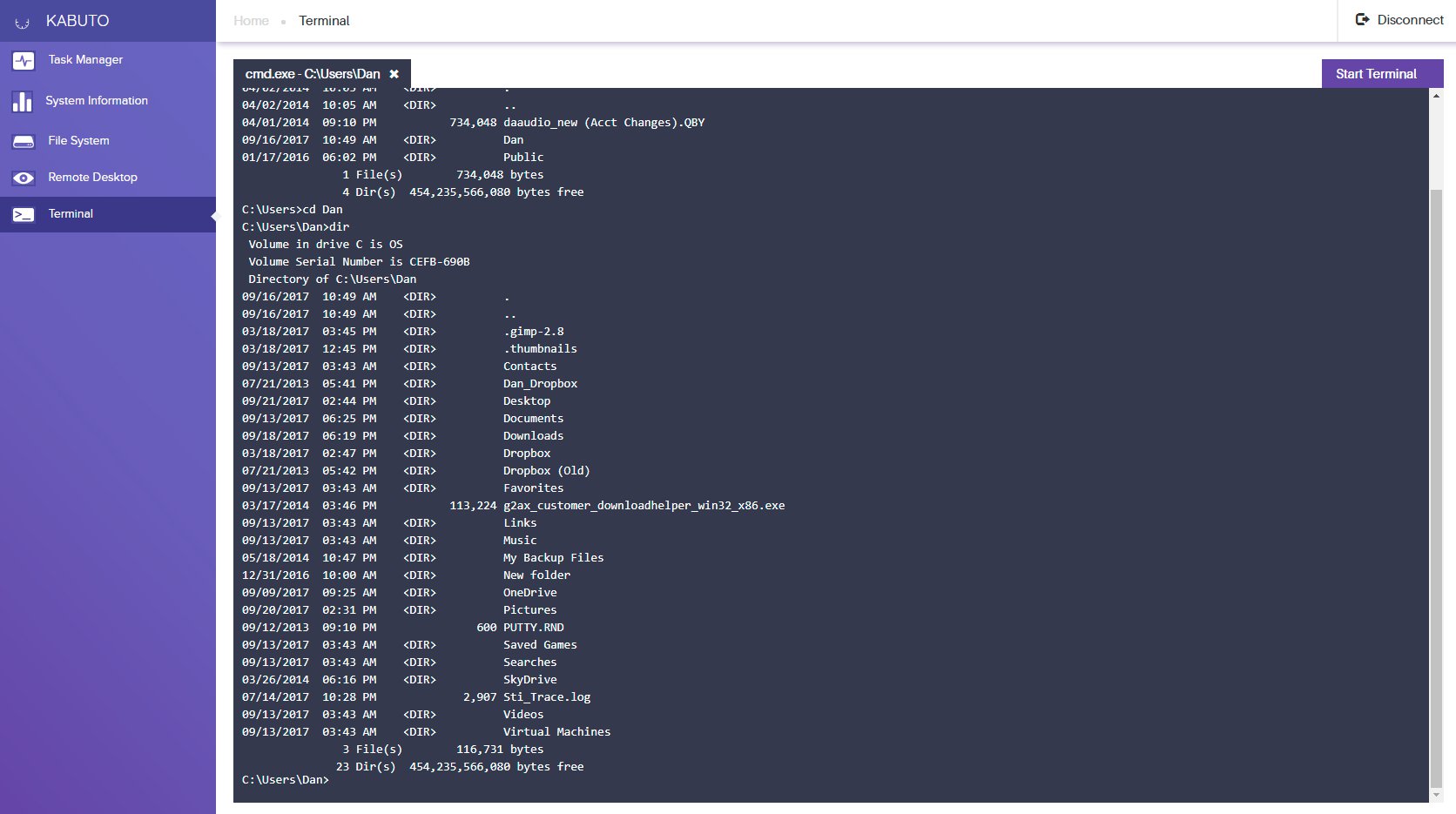Click the SkyDrive directory entry
1456x814 pixels.
(529, 680)
